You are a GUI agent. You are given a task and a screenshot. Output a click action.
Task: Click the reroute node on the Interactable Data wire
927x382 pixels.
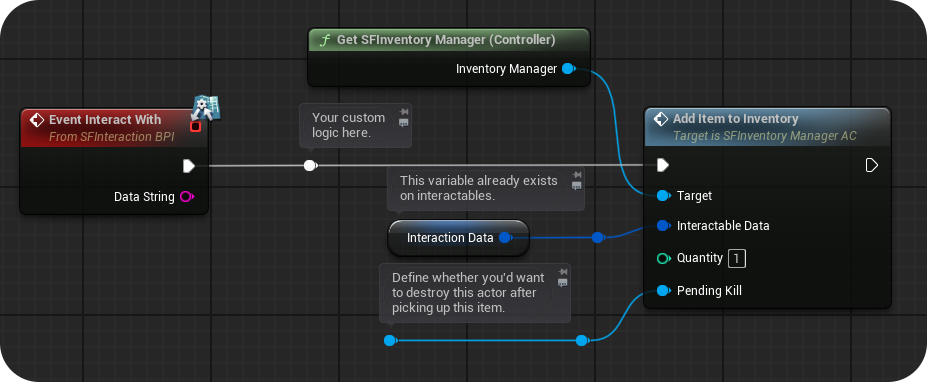598,238
